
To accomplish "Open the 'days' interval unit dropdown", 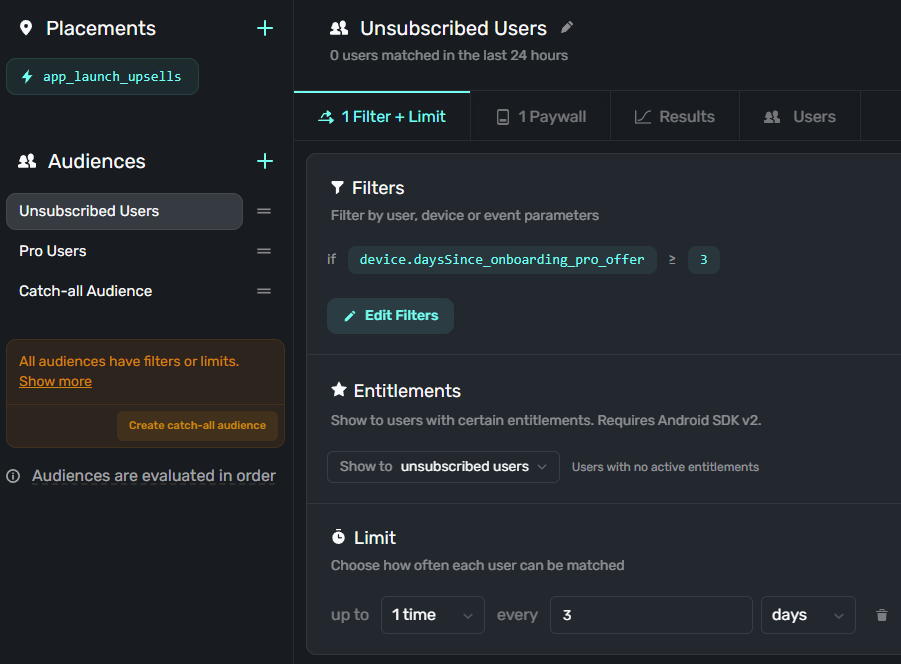I will (807, 615).
